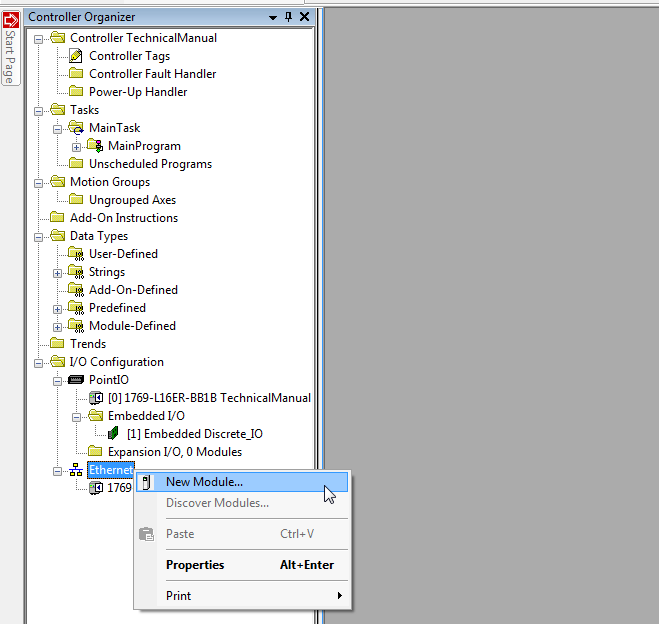Click the MainTask task icon
The image size is (659, 624).
pyautogui.click(x=76, y=128)
